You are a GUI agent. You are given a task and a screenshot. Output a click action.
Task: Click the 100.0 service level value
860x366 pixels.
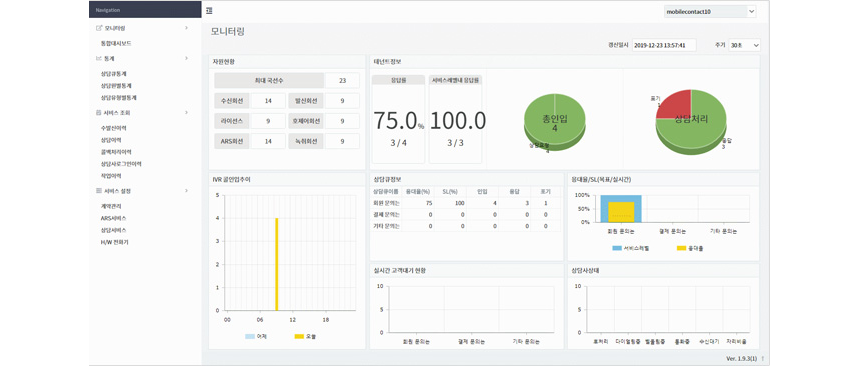(457, 121)
